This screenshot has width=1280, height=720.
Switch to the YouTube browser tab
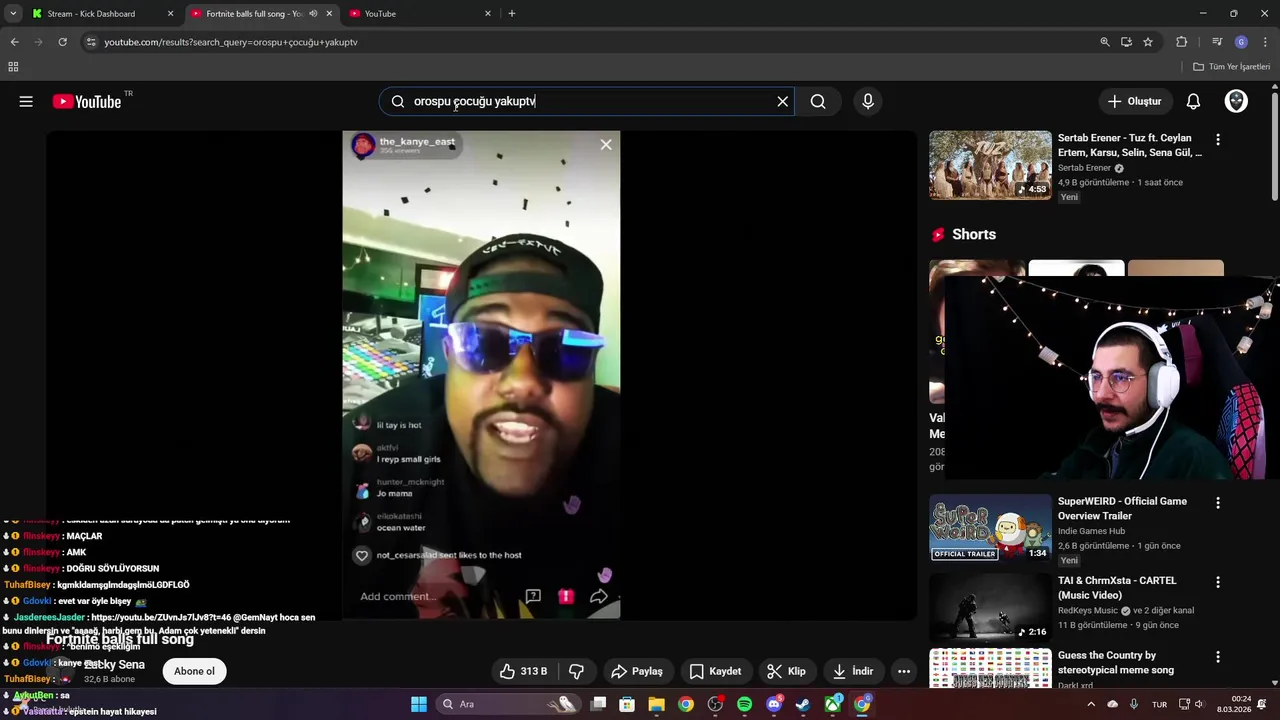(x=380, y=14)
